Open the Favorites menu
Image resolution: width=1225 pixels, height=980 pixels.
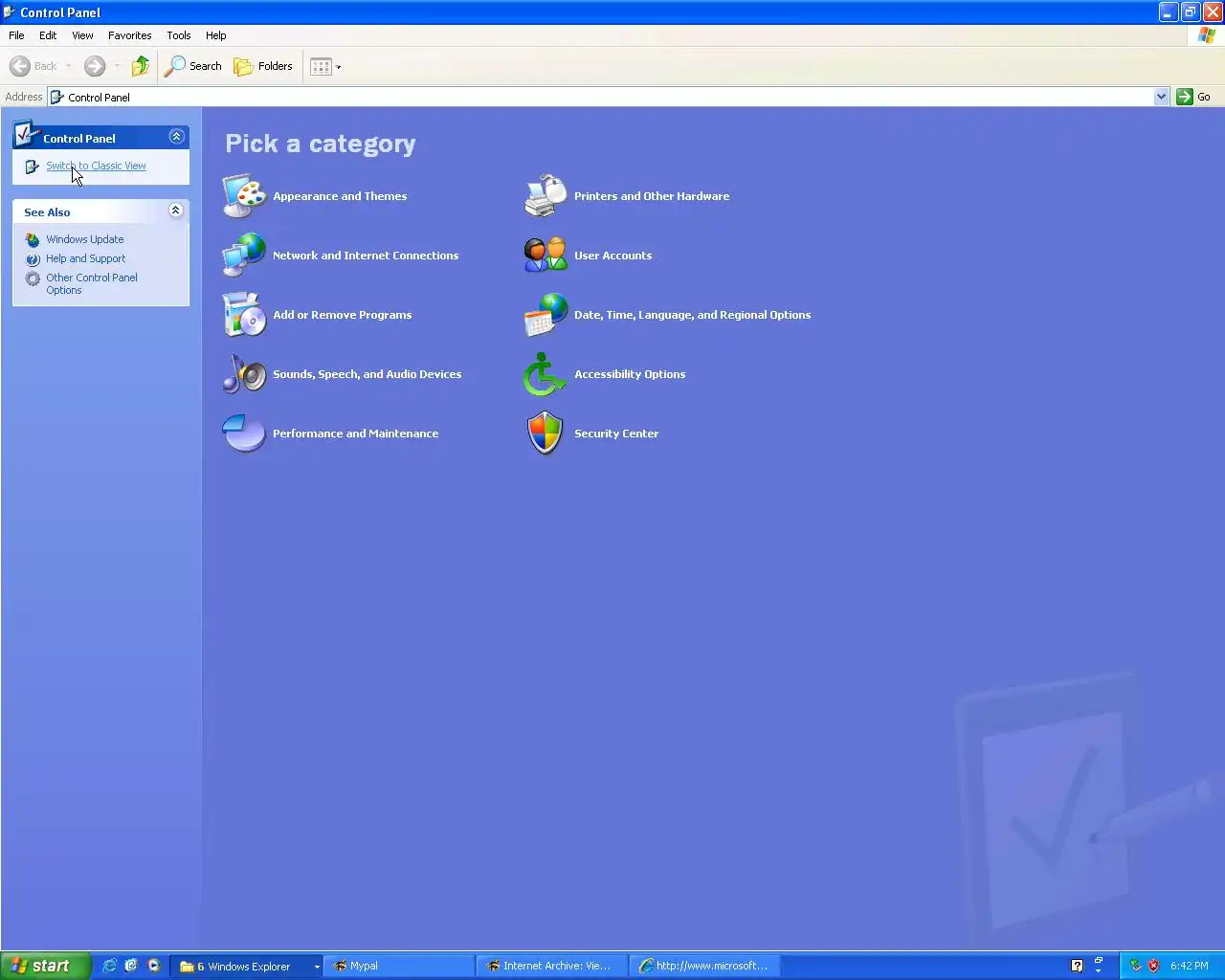point(129,35)
